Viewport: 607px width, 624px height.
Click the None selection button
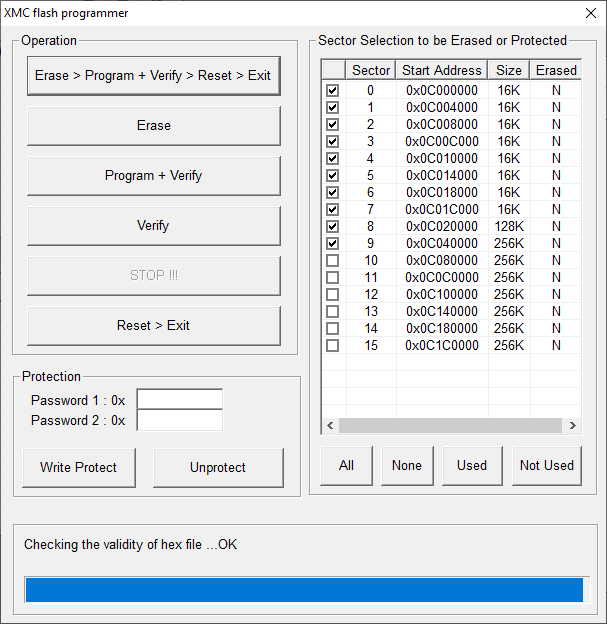point(407,466)
